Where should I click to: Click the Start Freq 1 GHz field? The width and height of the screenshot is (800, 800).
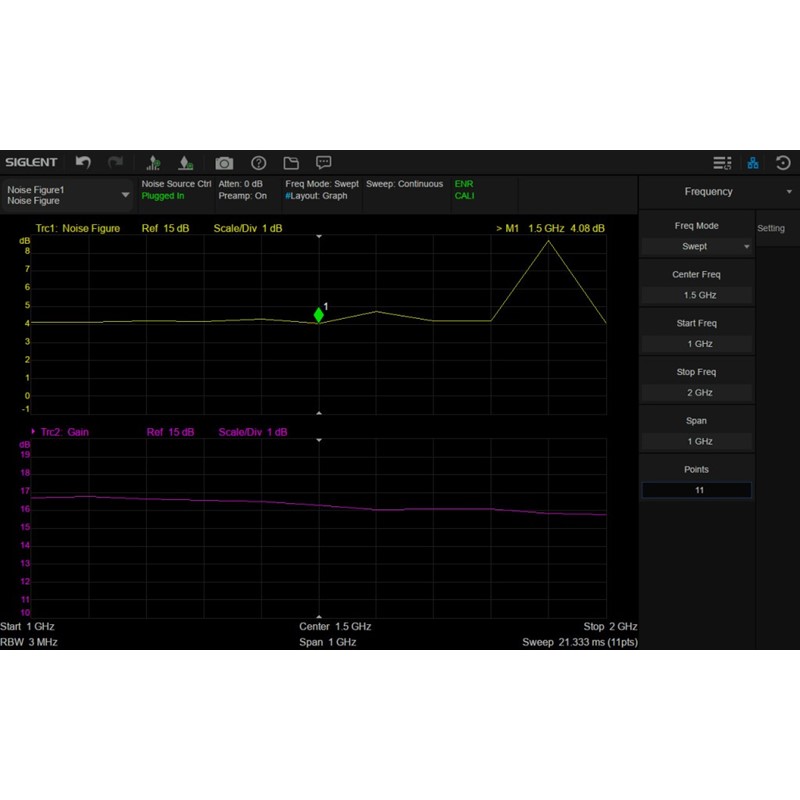[696, 344]
